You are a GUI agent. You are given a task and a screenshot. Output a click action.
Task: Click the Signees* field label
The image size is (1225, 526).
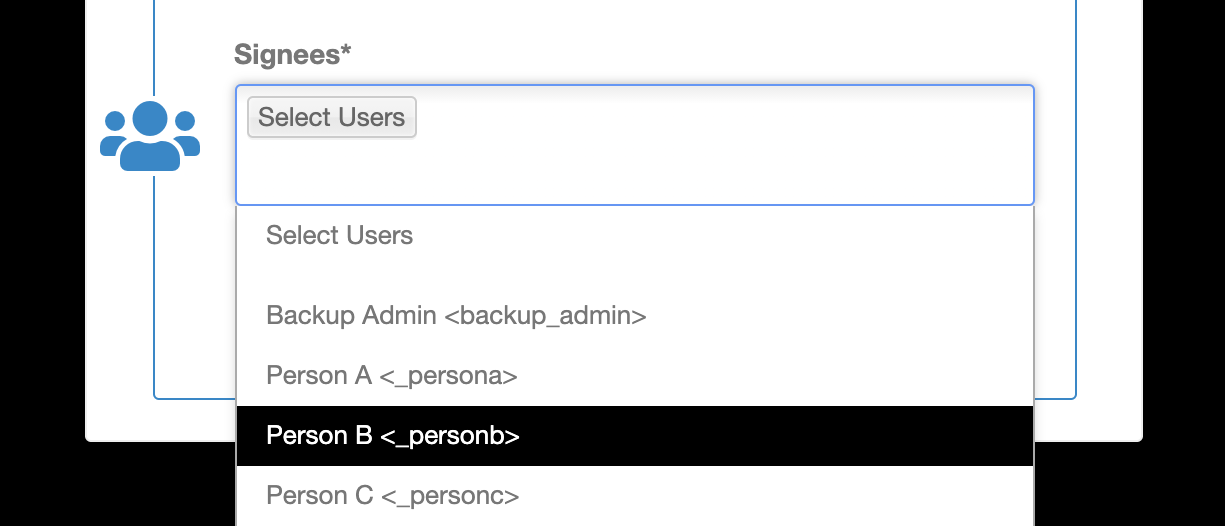click(293, 54)
